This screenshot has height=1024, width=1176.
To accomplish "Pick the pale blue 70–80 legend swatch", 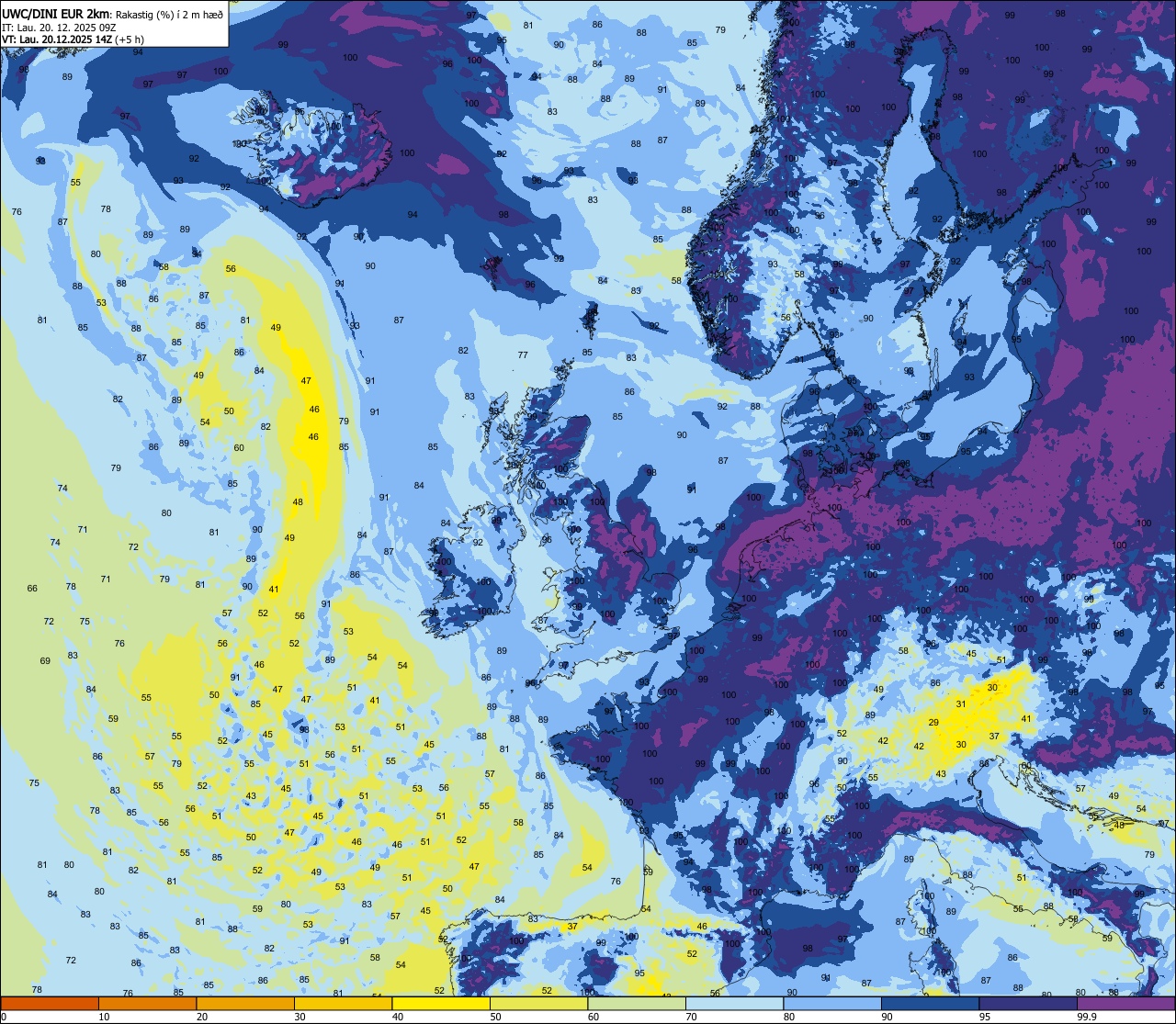I will coord(734,1003).
